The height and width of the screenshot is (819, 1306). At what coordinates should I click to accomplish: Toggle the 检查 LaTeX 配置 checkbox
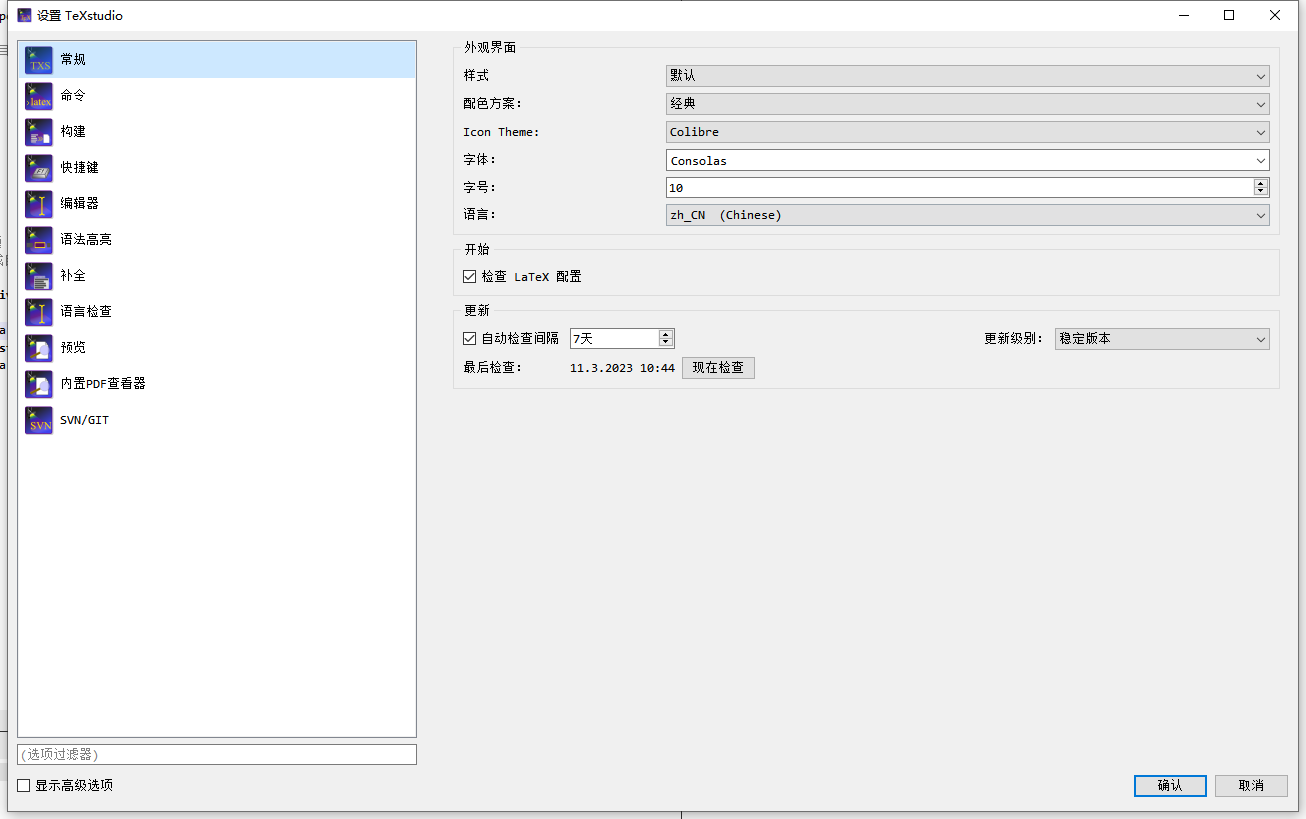469,276
